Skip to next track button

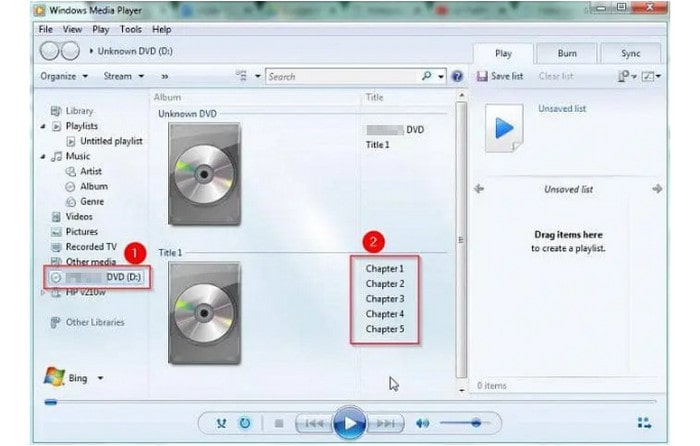pyautogui.click(x=387, y=423)
